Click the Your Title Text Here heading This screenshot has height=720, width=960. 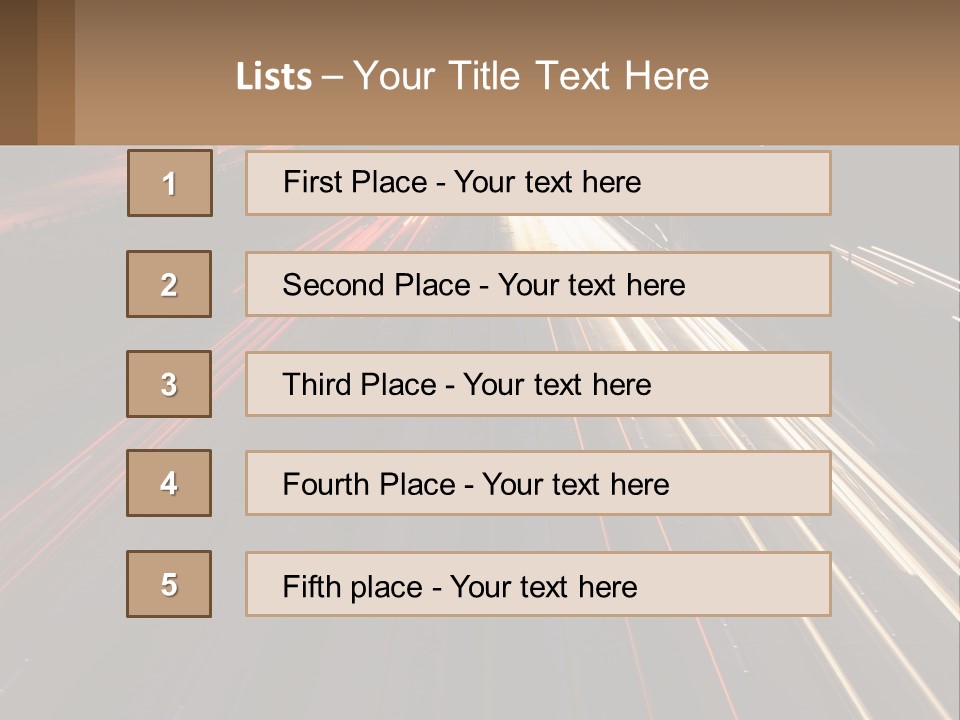531,76
